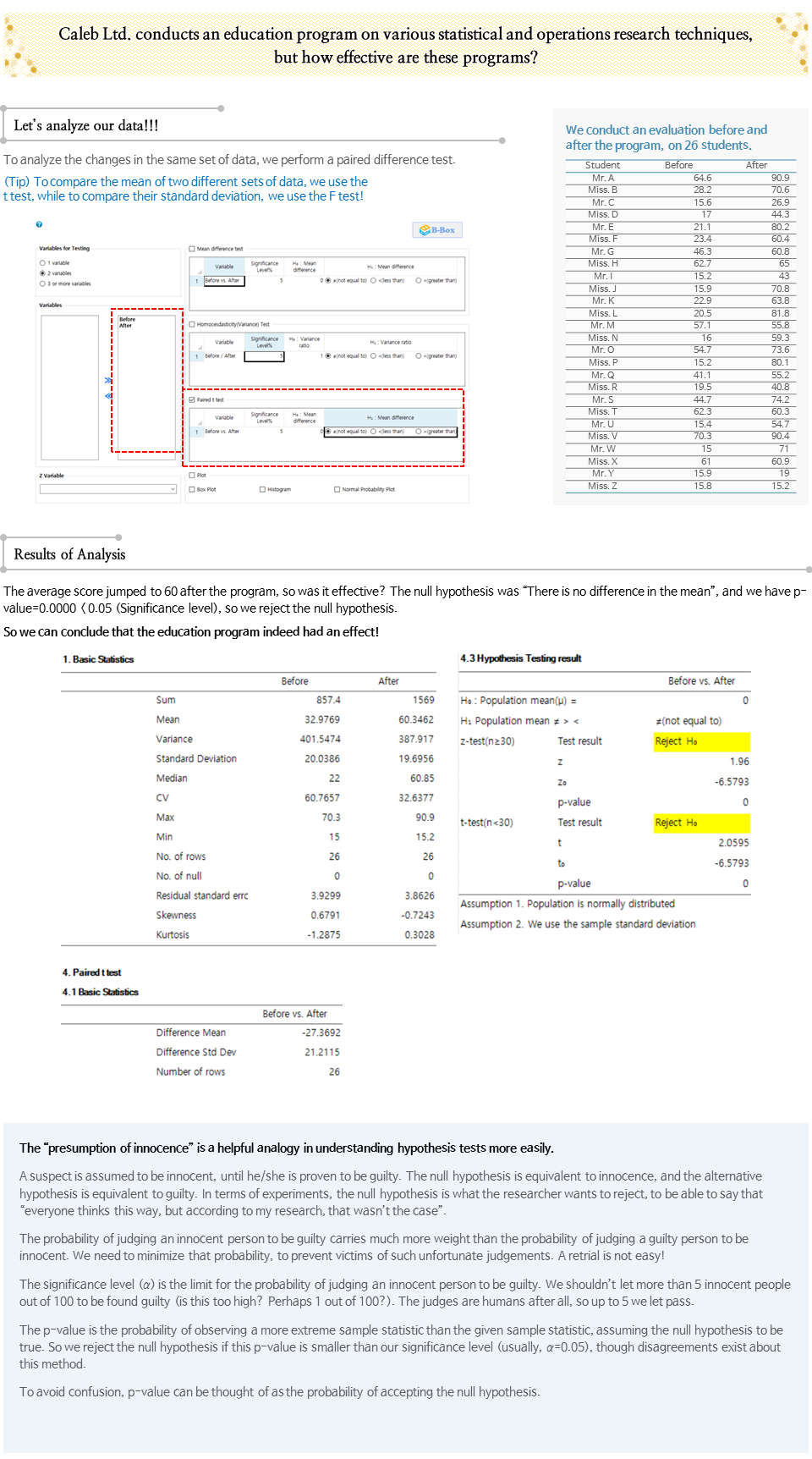Move variable right with the double-arrow icon
812x1459 pixels.
pyautogui.click(x=107, y=380)
